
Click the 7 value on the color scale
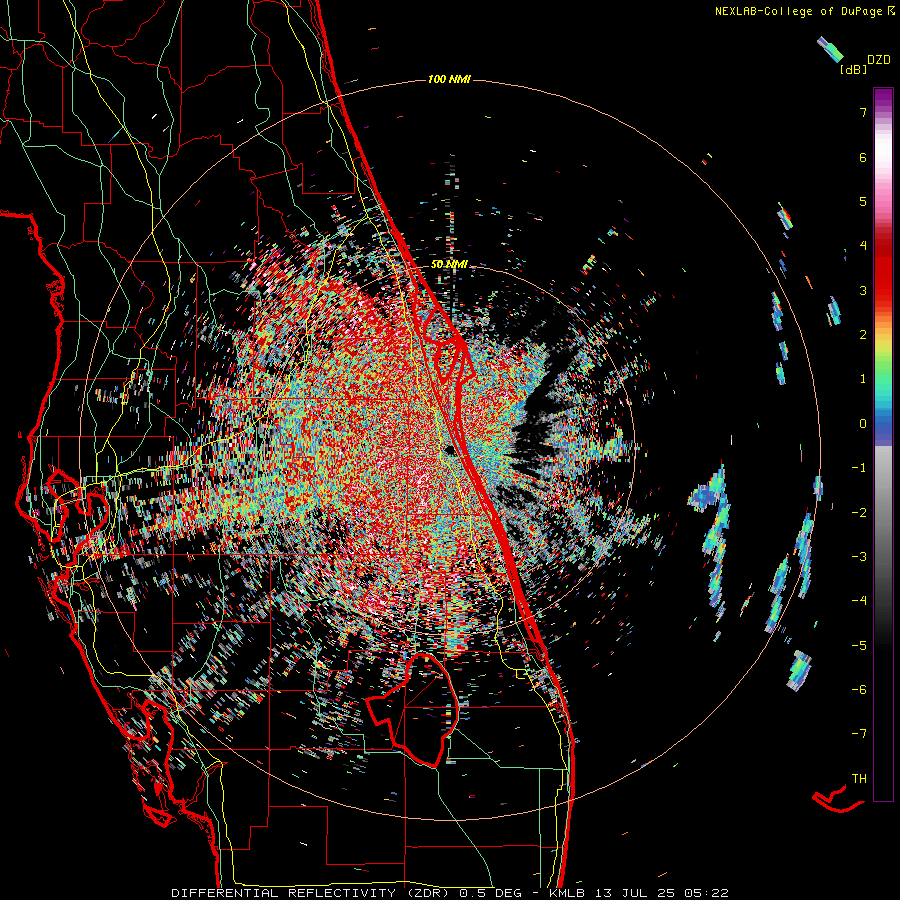[863, 112]
